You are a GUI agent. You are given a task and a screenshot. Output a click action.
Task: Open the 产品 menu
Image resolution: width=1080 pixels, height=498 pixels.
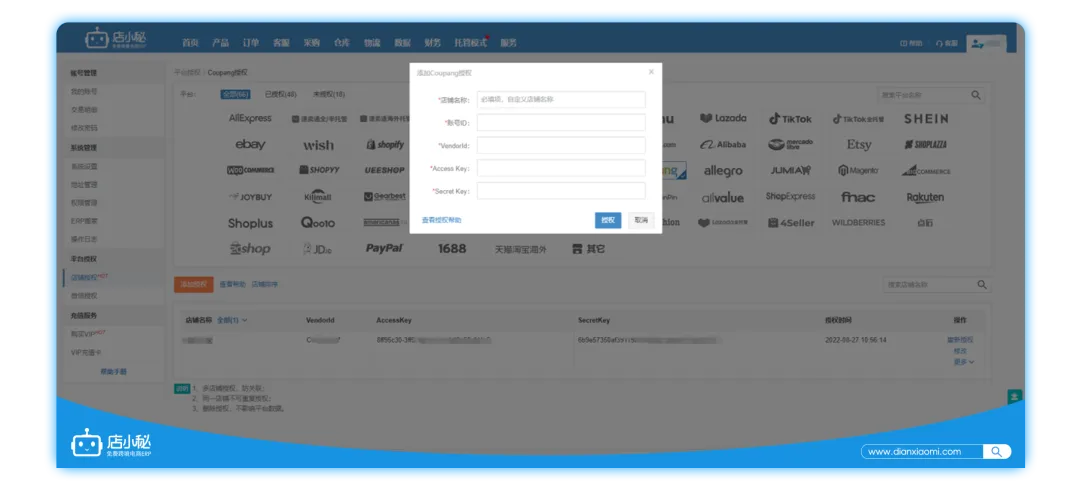click(x=220, y=43)
